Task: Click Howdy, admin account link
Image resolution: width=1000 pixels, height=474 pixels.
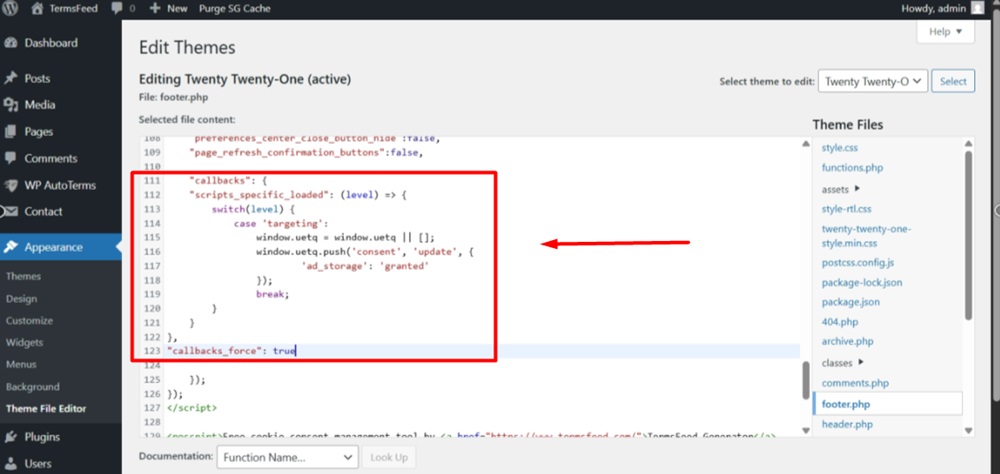Action: tap(933, 8)
